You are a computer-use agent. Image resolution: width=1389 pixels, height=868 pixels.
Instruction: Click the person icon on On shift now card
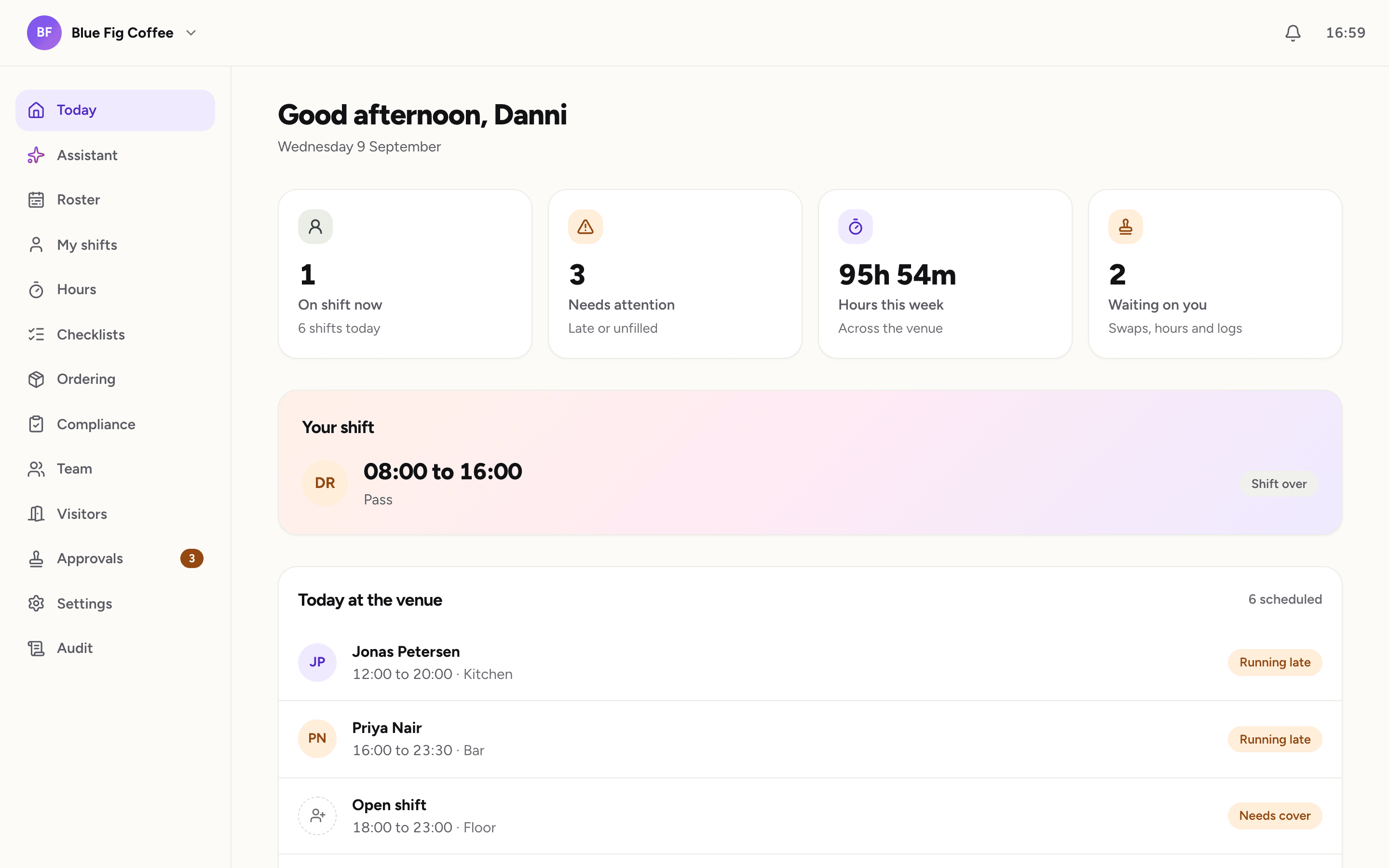(315, 227)
